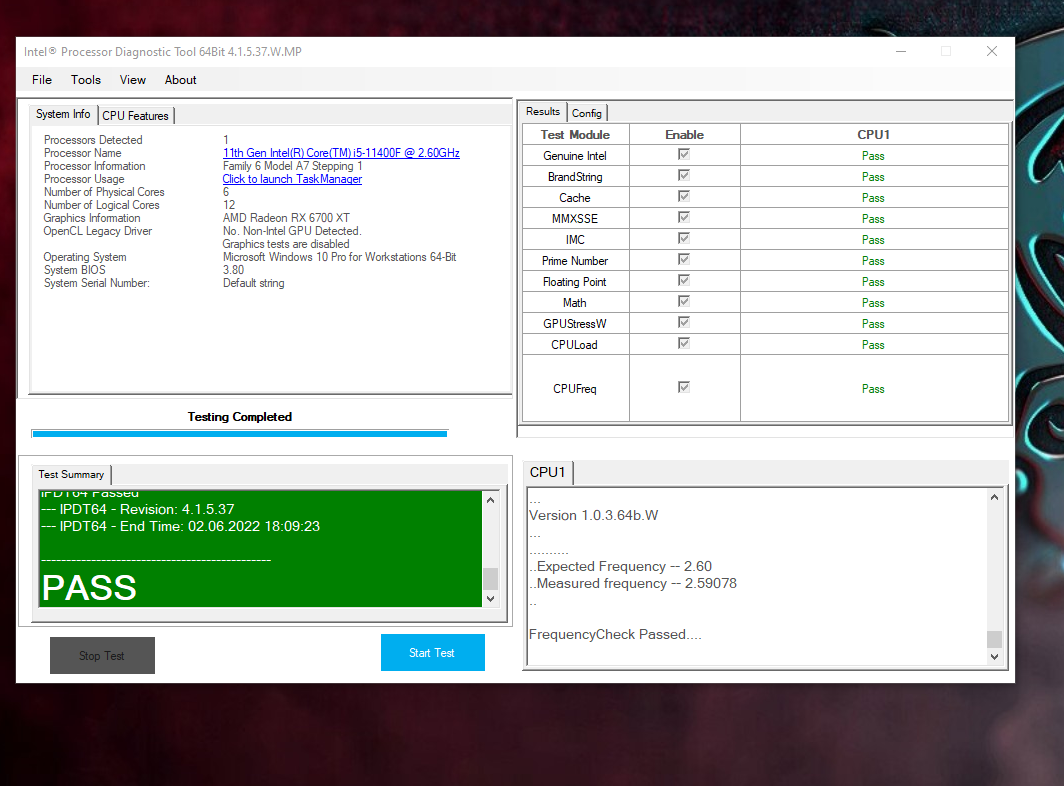Click the Microsoft Windows 10 Pro operating system value

(340, 257)
